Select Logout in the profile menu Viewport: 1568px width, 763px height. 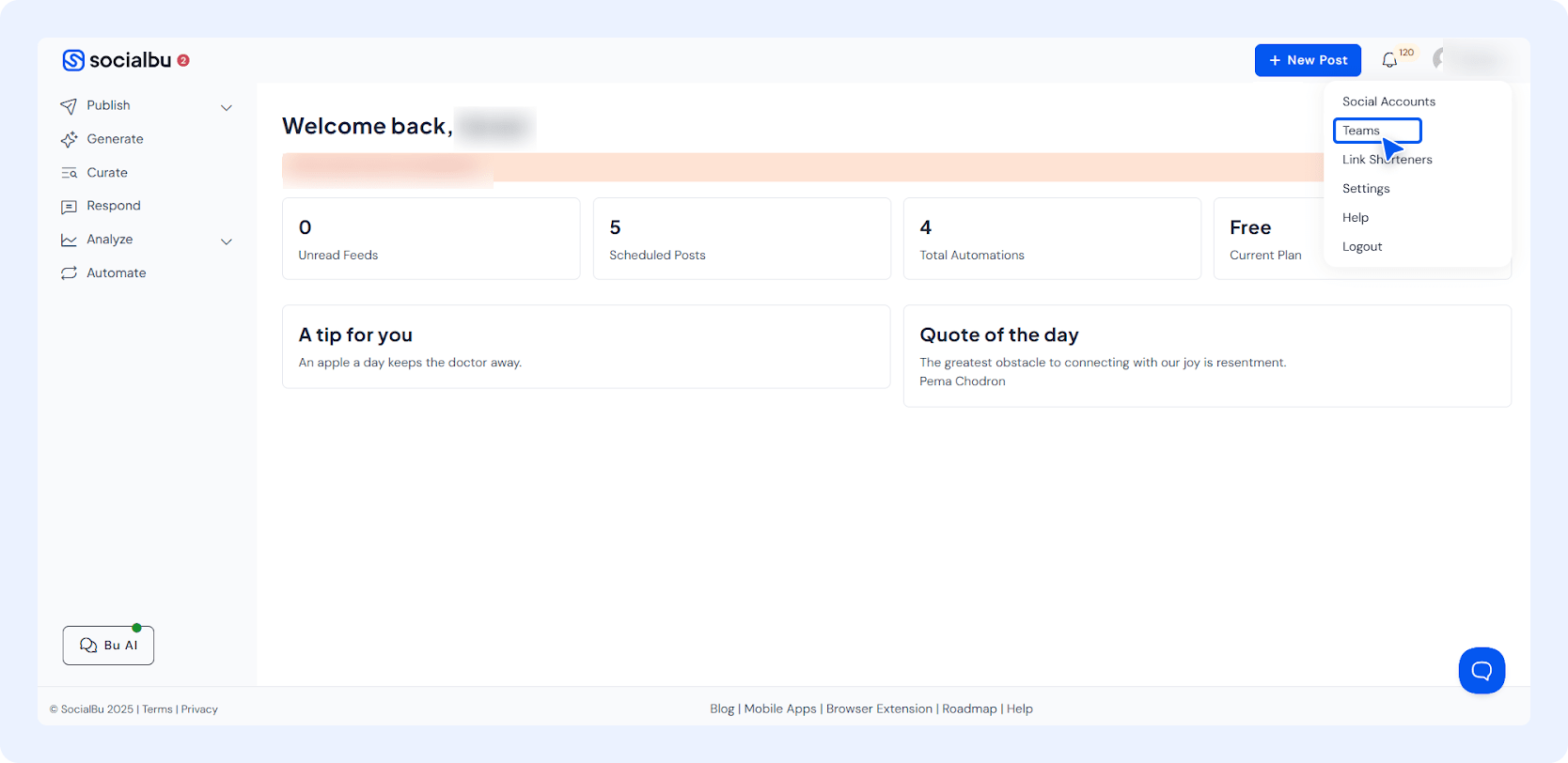(1362, 246)
